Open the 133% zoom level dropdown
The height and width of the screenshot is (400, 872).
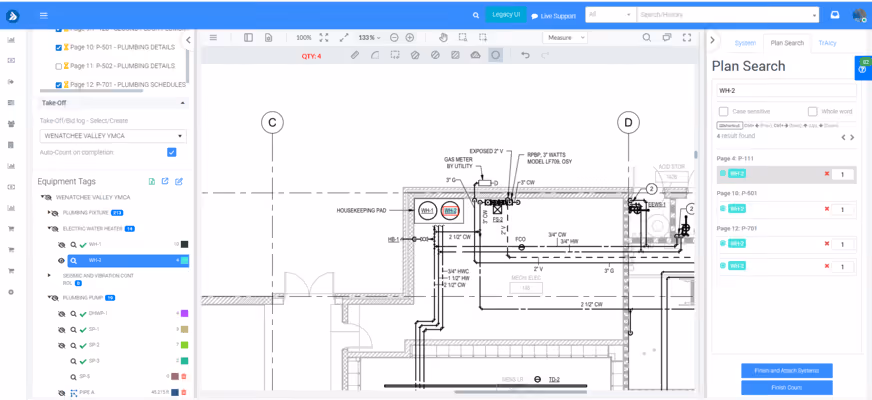(369, 37)
